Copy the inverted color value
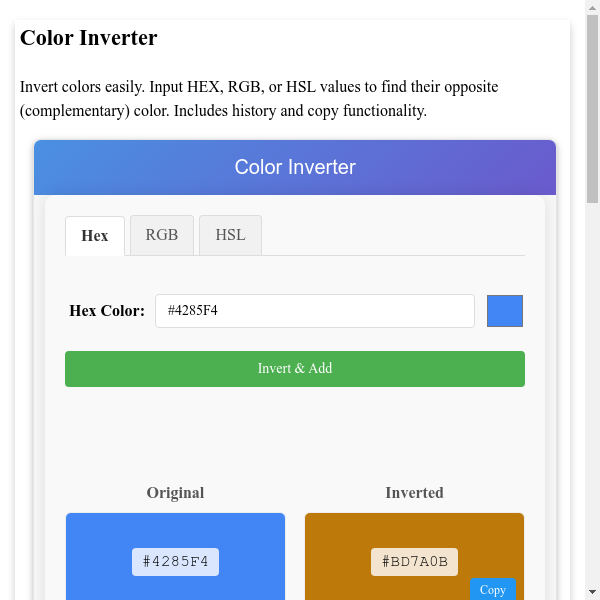Viewport: 600px width, 600px height. (x=492, y=589)
